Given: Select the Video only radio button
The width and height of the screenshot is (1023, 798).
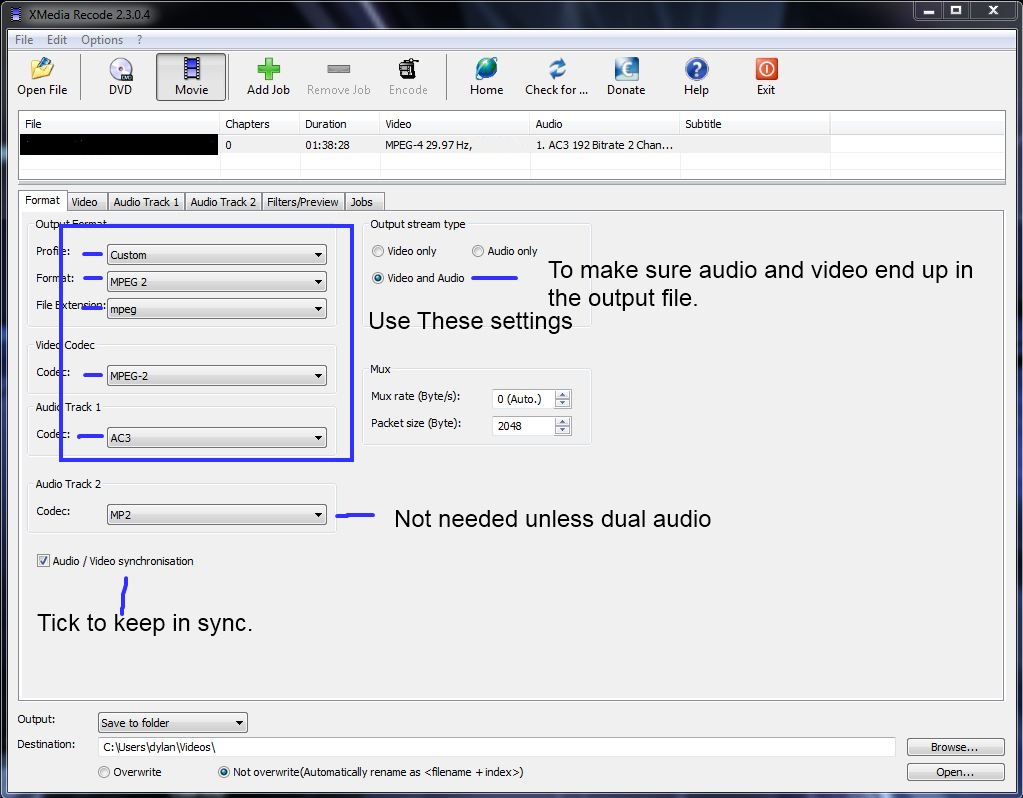Looking at the screenshot, I should tap(378, 251).
